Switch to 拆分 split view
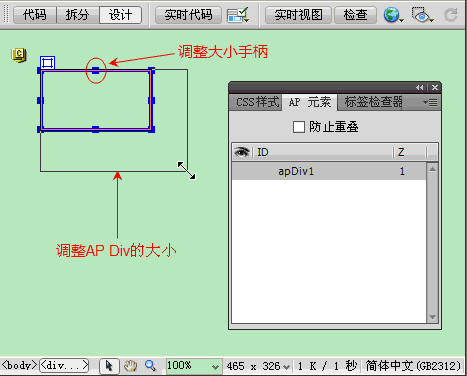This screenshot has width=467, height=376. (77, 15)
